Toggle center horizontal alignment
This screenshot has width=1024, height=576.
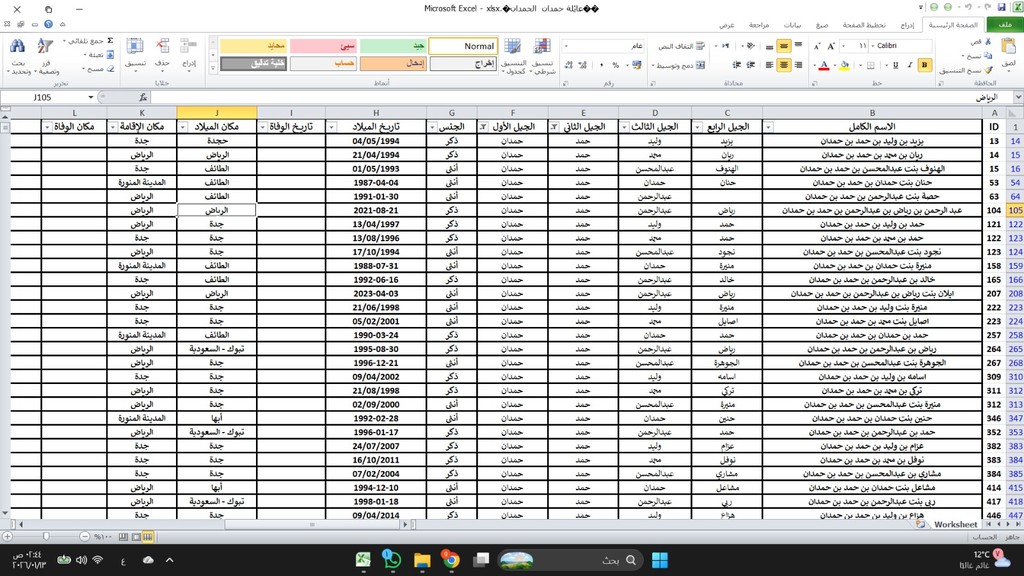(784, 65)
